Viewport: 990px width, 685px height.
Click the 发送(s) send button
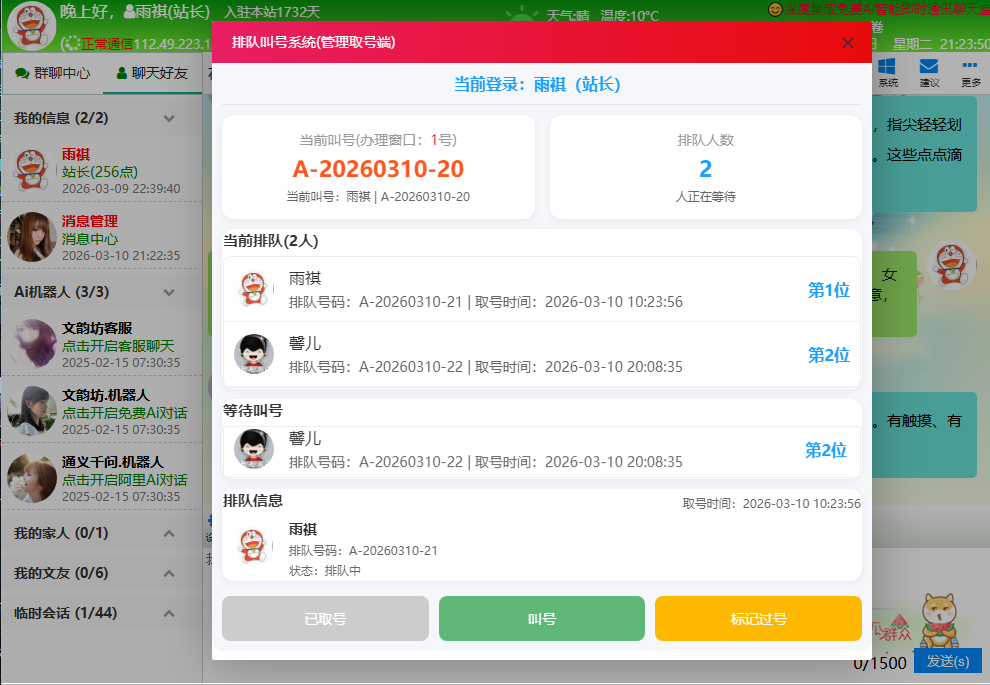click(947, 661)
